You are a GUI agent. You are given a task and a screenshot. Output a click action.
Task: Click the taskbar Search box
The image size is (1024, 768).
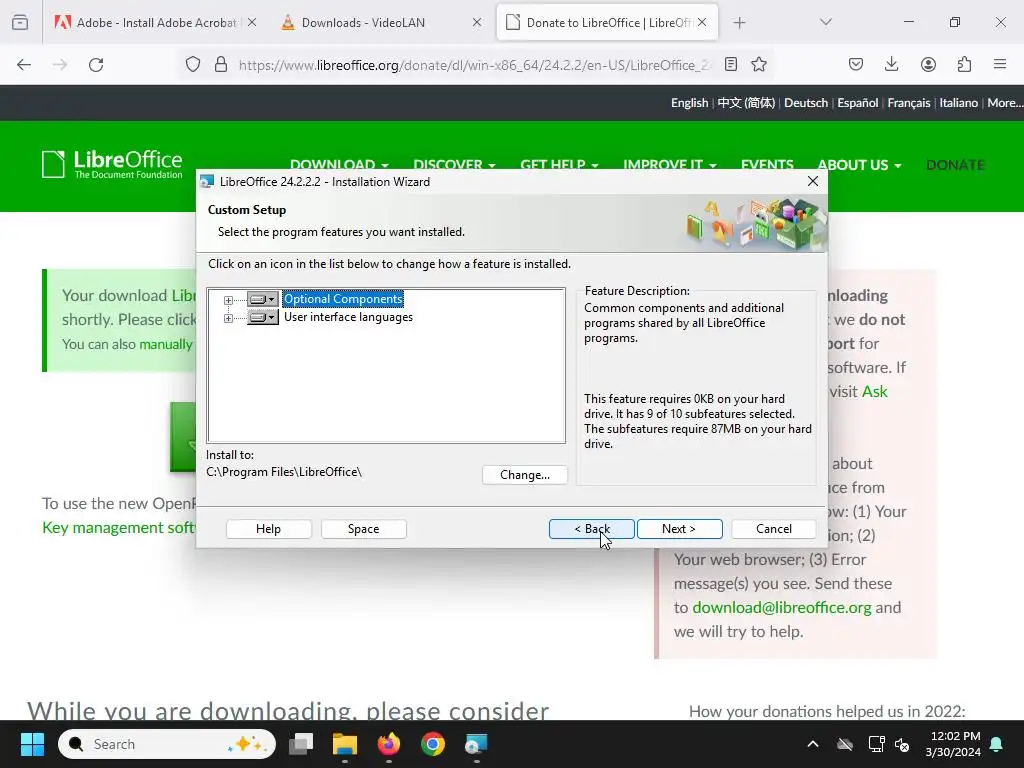pyautogui.click(x=167, y=744)
